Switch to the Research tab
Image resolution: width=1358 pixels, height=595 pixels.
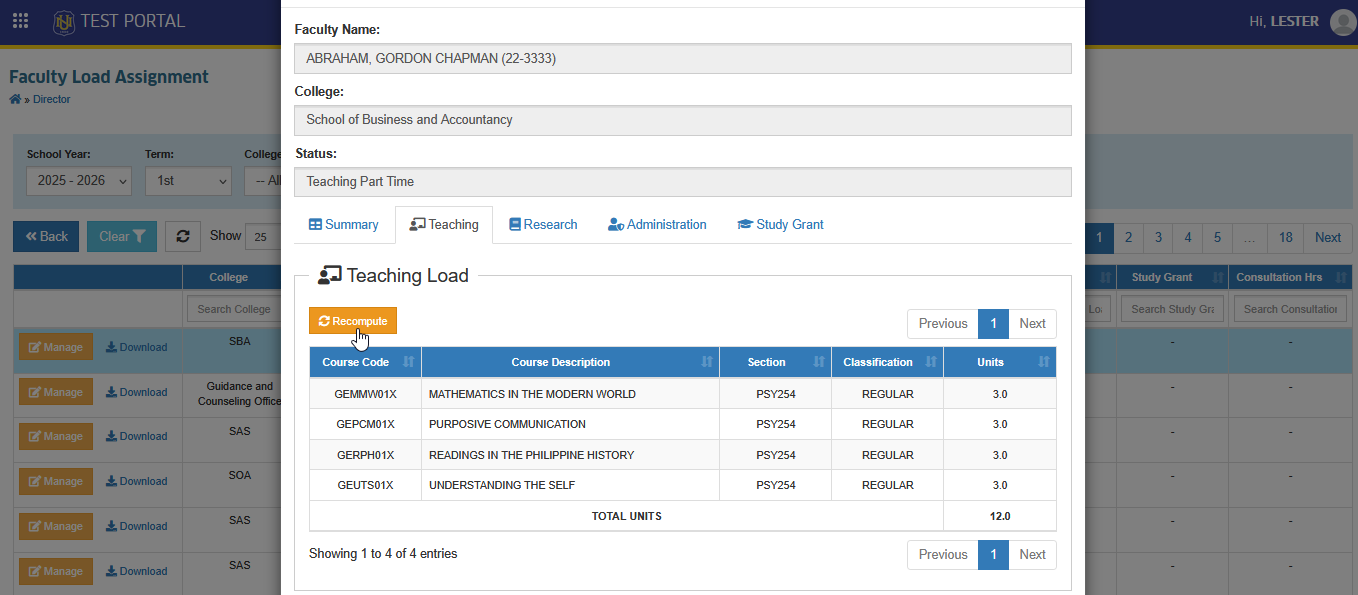[x=543, y=225]
